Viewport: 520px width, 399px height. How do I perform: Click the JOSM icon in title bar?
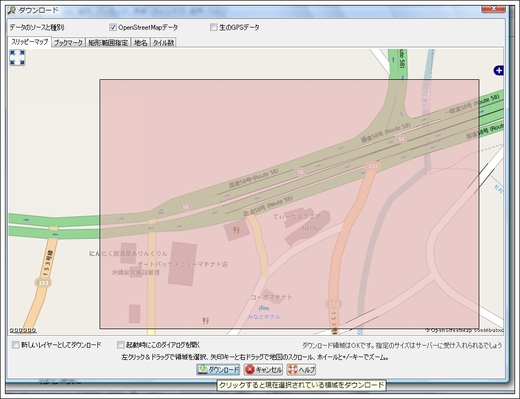tap(12, 10)
